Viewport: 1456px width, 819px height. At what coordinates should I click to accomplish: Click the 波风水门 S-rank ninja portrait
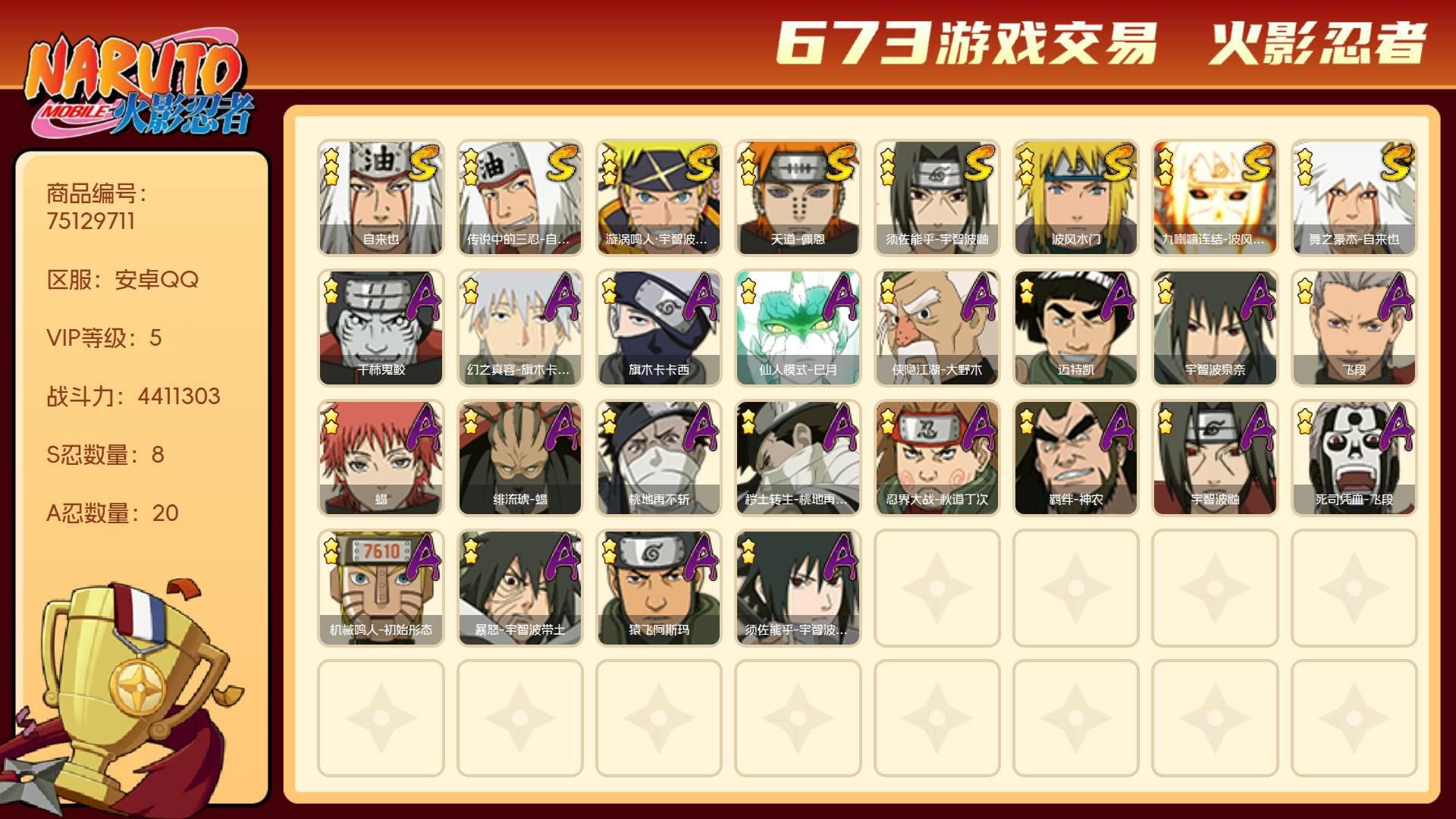click(1075, 197)
